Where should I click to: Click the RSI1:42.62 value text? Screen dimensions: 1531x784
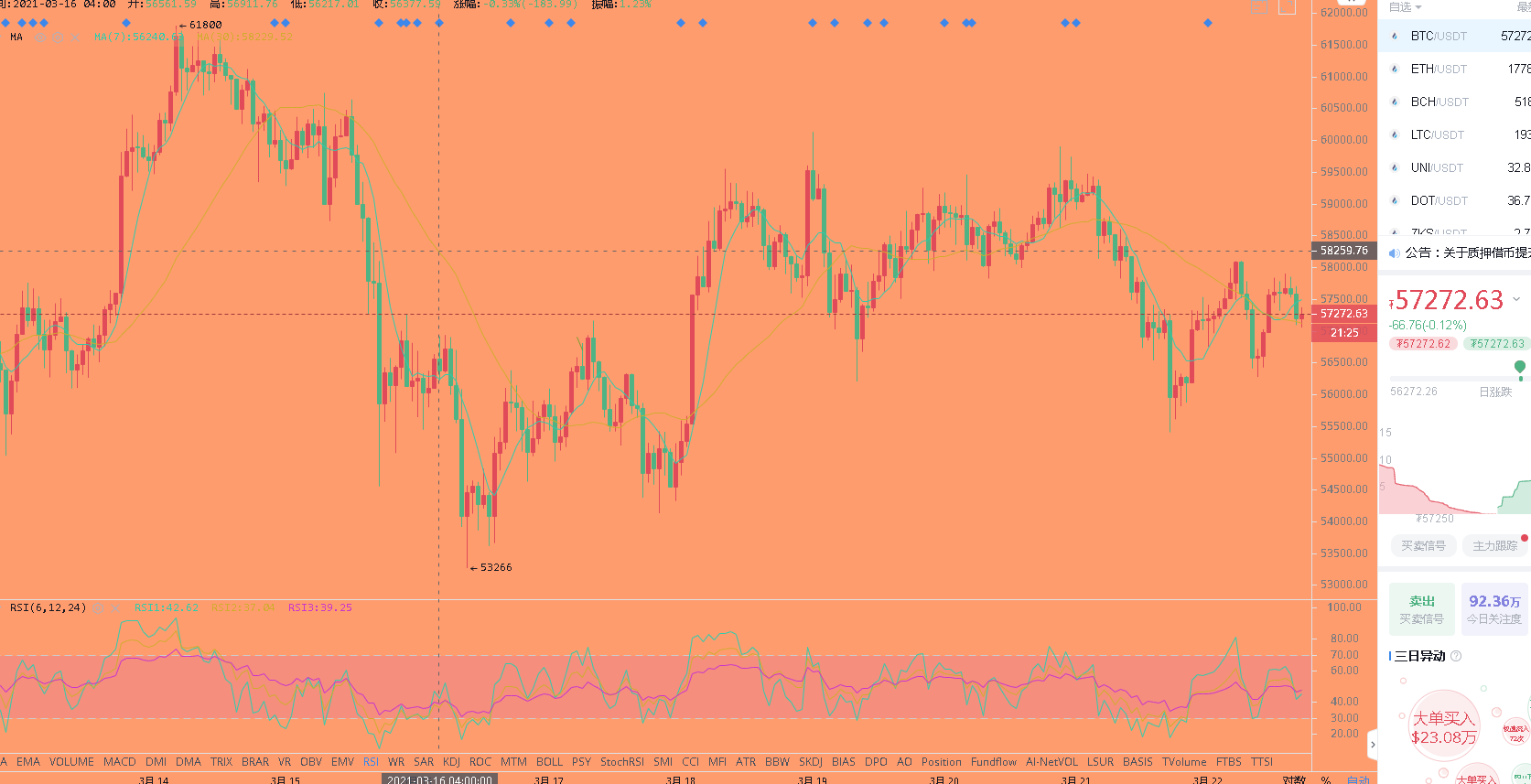click(x=166, y=607)
